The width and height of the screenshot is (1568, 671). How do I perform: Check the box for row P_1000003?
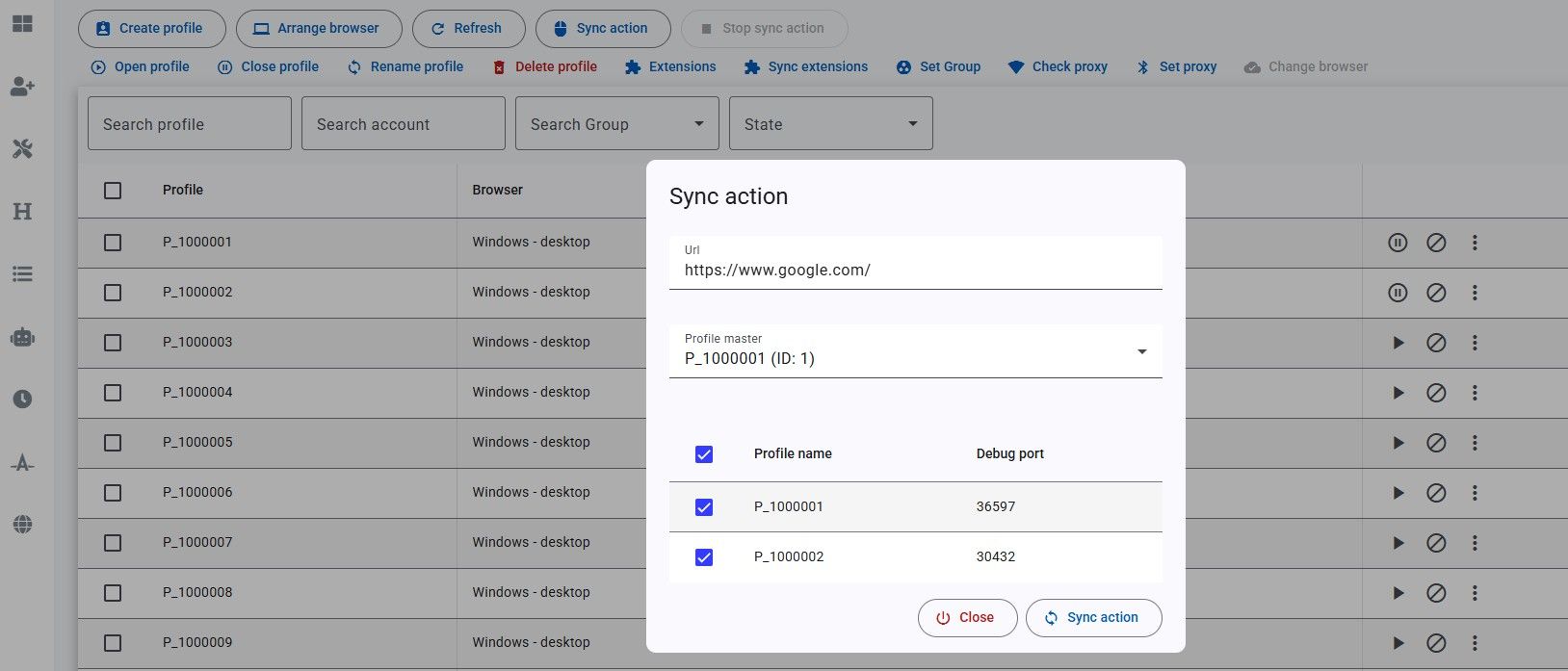(x=113, y=343)
